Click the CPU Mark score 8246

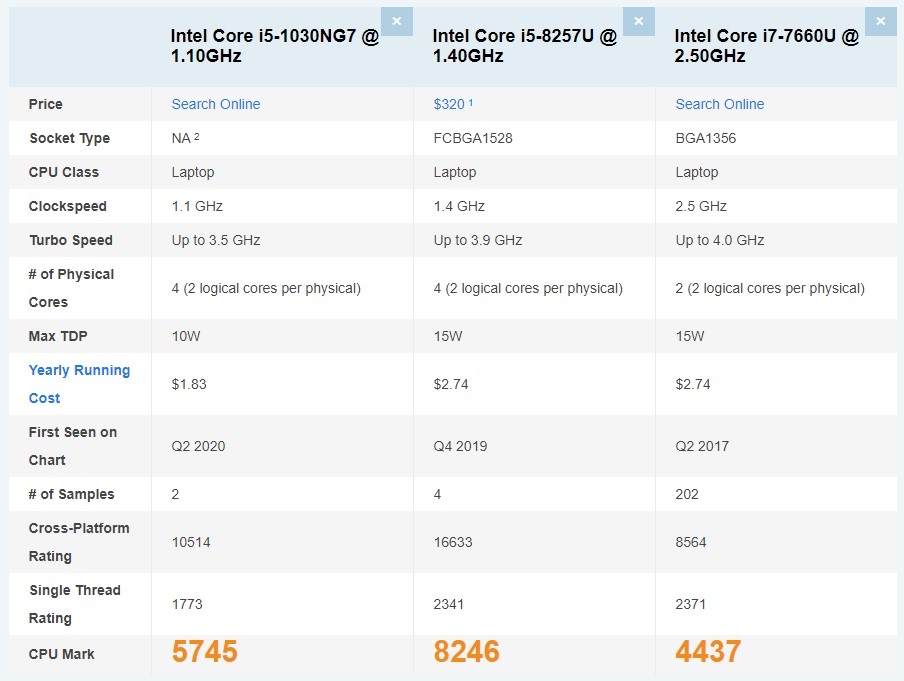(x=464, y=652)
